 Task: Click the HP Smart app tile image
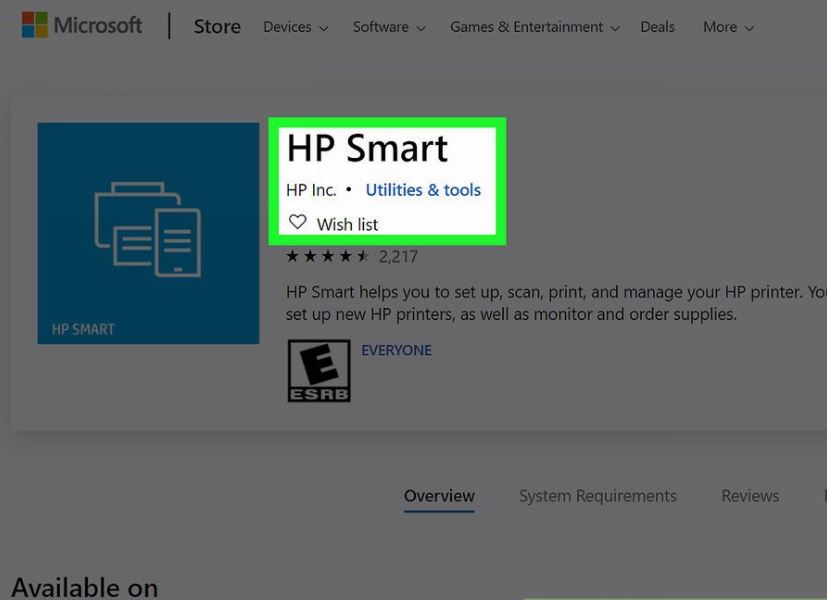(x=148, y=234)
